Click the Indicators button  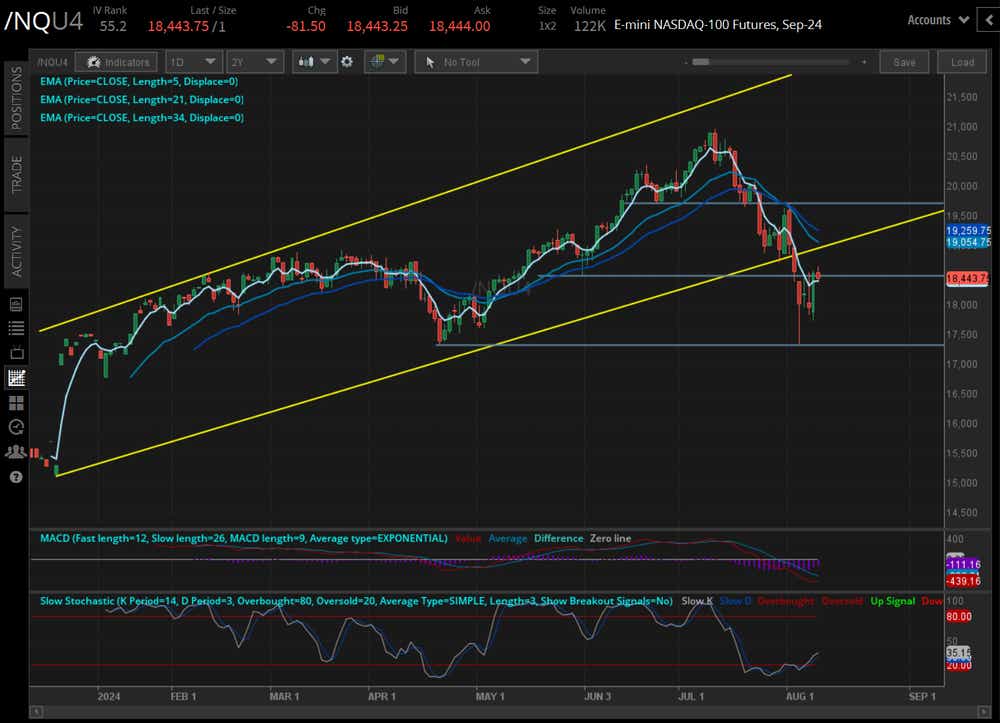click(116, 62)
